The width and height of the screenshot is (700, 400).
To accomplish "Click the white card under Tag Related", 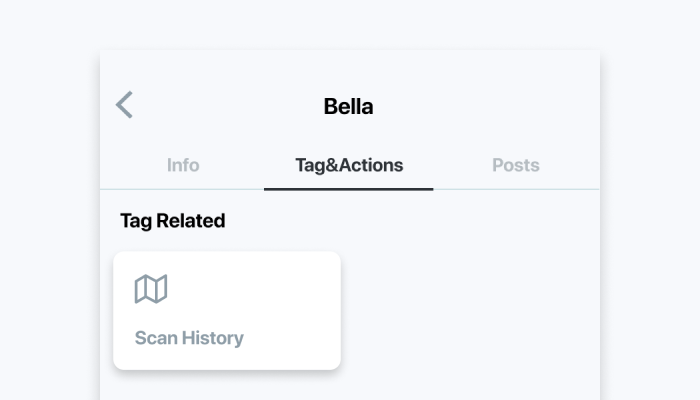I will point(227,310).
